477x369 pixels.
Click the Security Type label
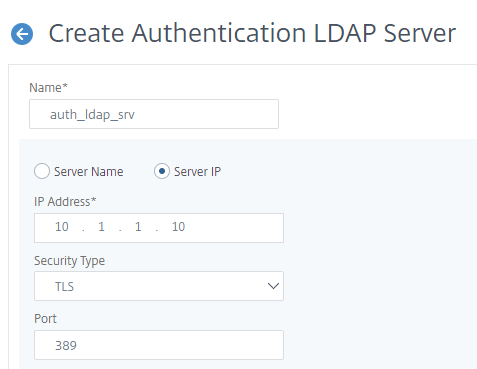(x=69, y=261)
